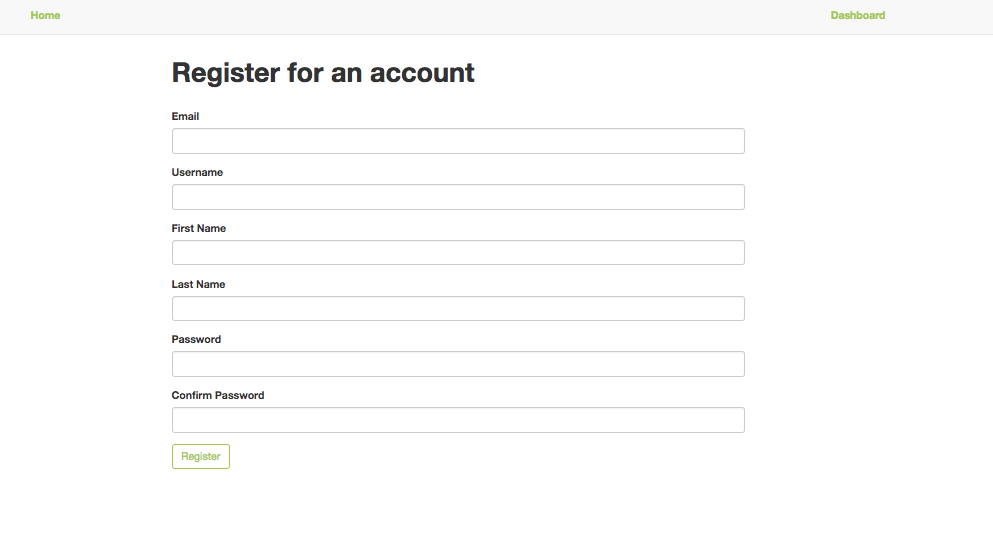Viewport: 993px width, 556px height.
Task: Click the Confirm Password label text
Action: tap(218, 396)
